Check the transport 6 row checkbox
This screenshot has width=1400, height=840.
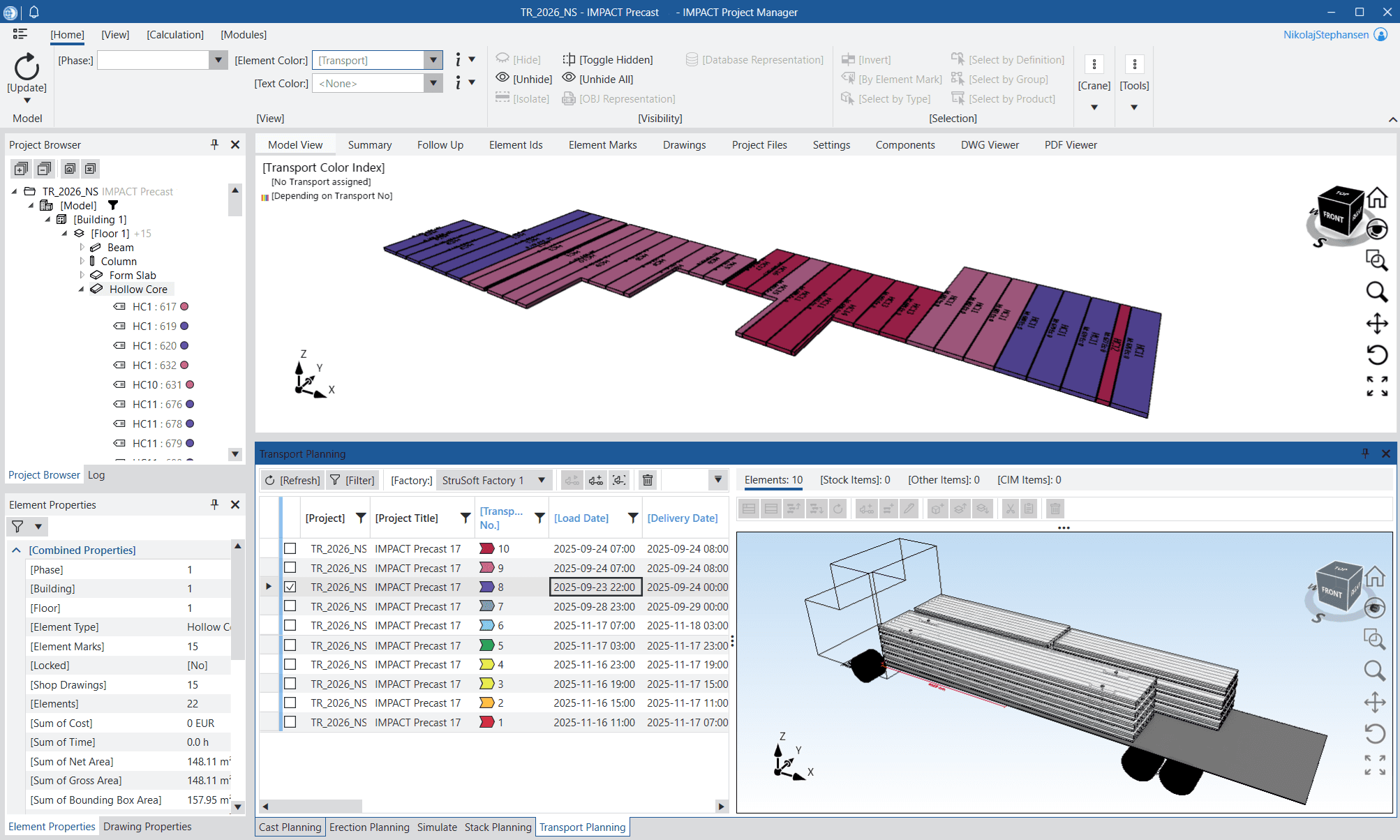point(290,625)
